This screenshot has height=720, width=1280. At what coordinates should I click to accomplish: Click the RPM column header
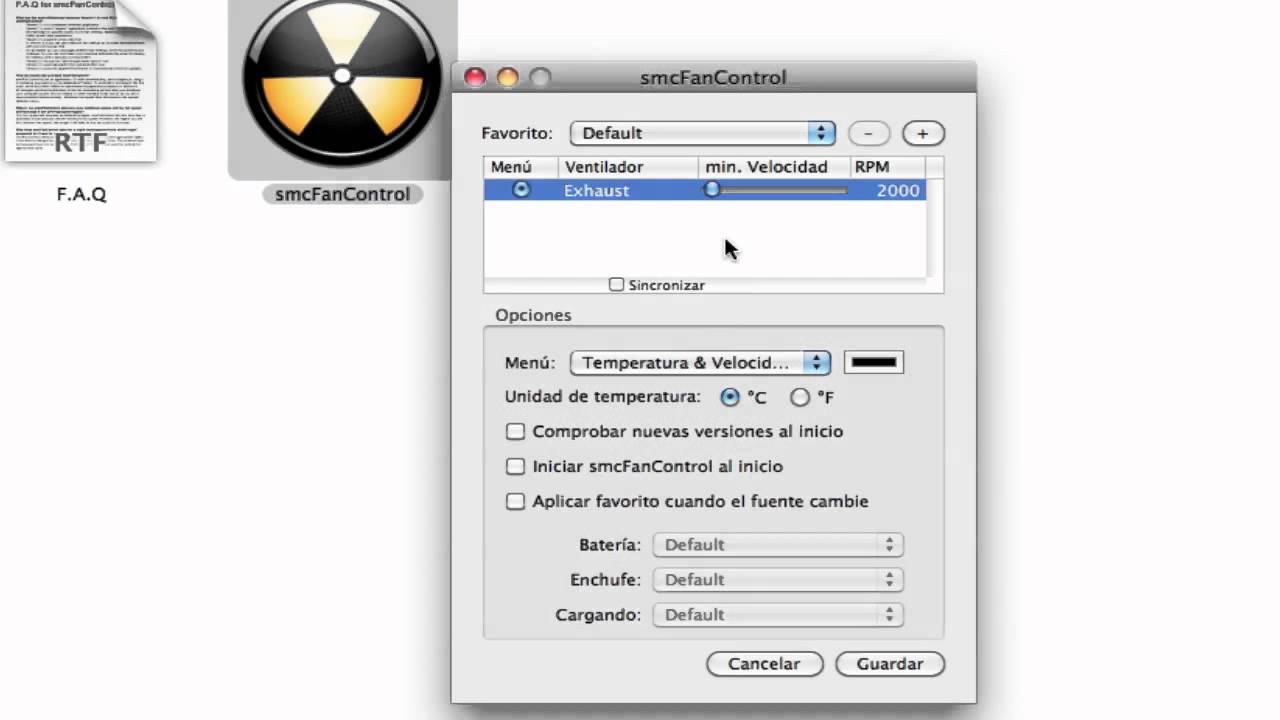pyautogui.click(x=887, y=167)
